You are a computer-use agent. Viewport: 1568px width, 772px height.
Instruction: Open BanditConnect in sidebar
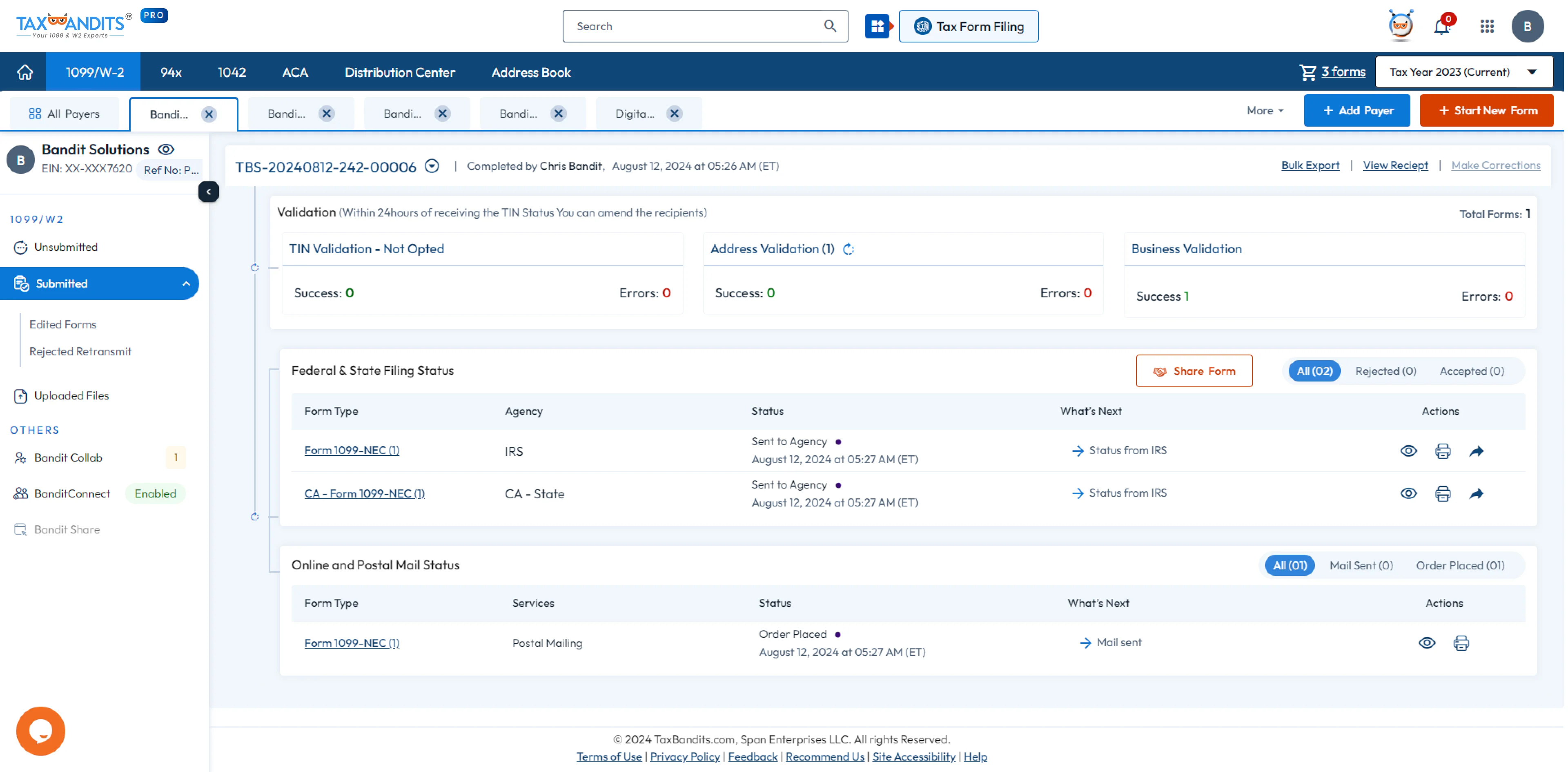pos(72,494)
